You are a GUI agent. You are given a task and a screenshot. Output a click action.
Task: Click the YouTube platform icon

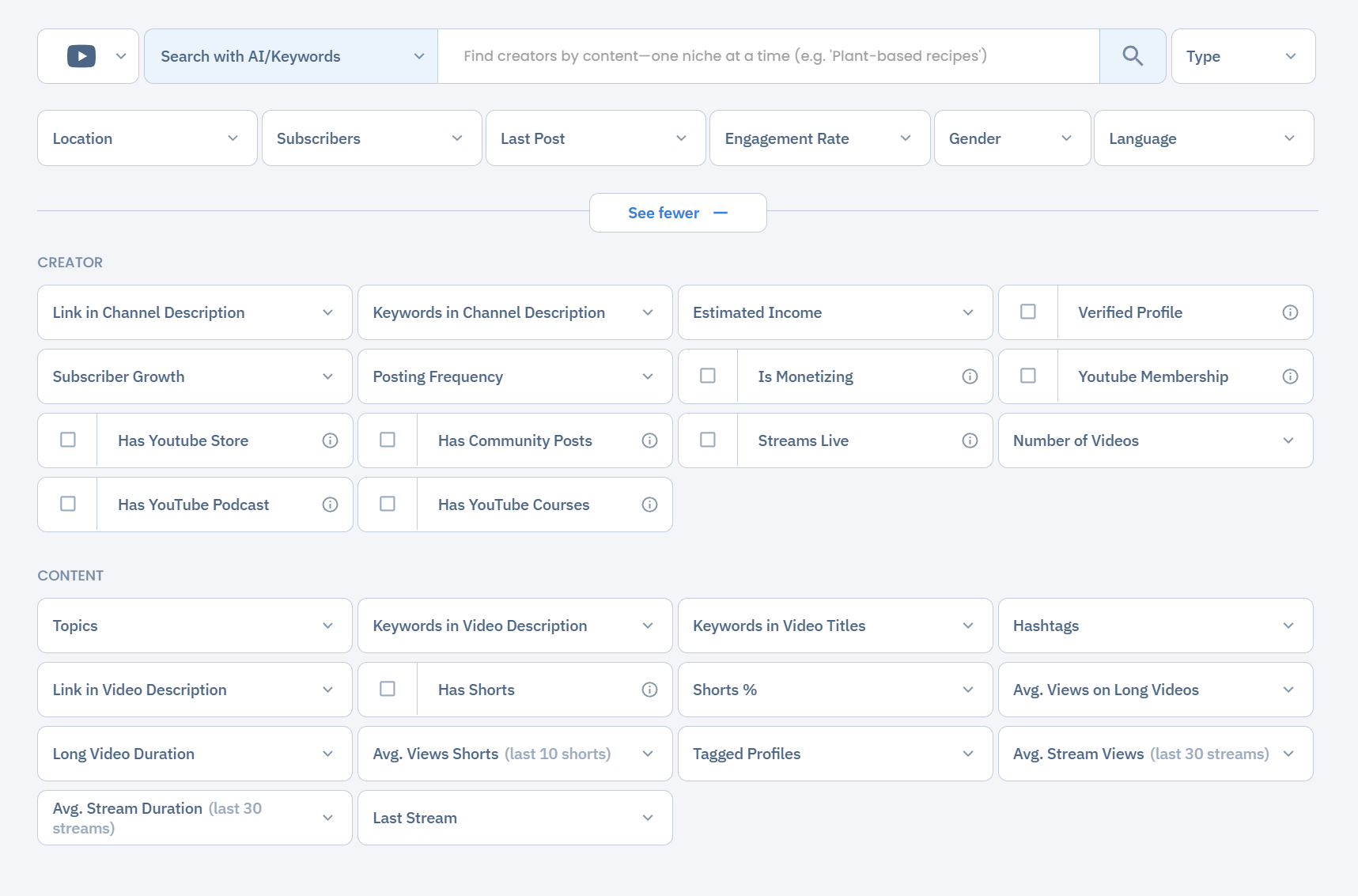81,56
